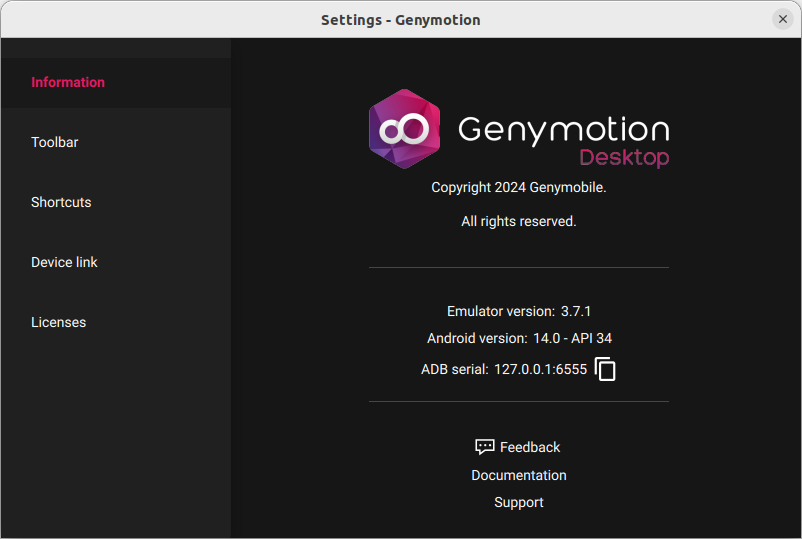Click the Copyright 2024 Genymobile text
The height and width of the screenshot is (539, 802).
[x=519, y=187]
